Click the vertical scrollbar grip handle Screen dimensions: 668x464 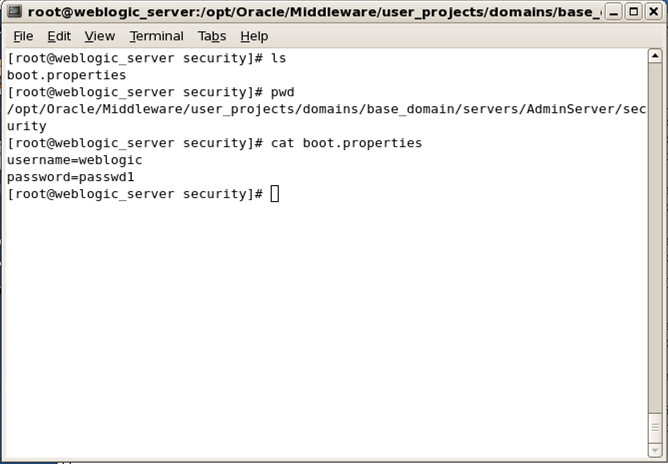click(x=655, y=428)
